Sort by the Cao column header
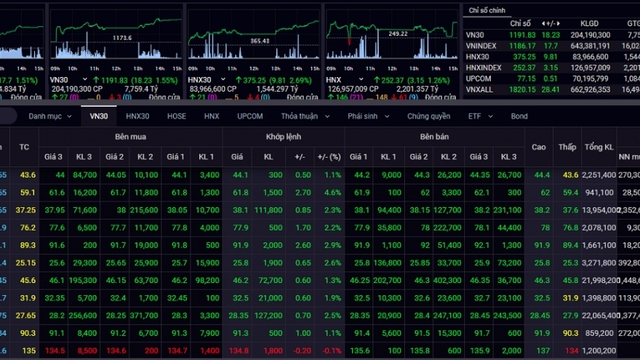The width and height of the screenshot is (640, 360). 538,147
